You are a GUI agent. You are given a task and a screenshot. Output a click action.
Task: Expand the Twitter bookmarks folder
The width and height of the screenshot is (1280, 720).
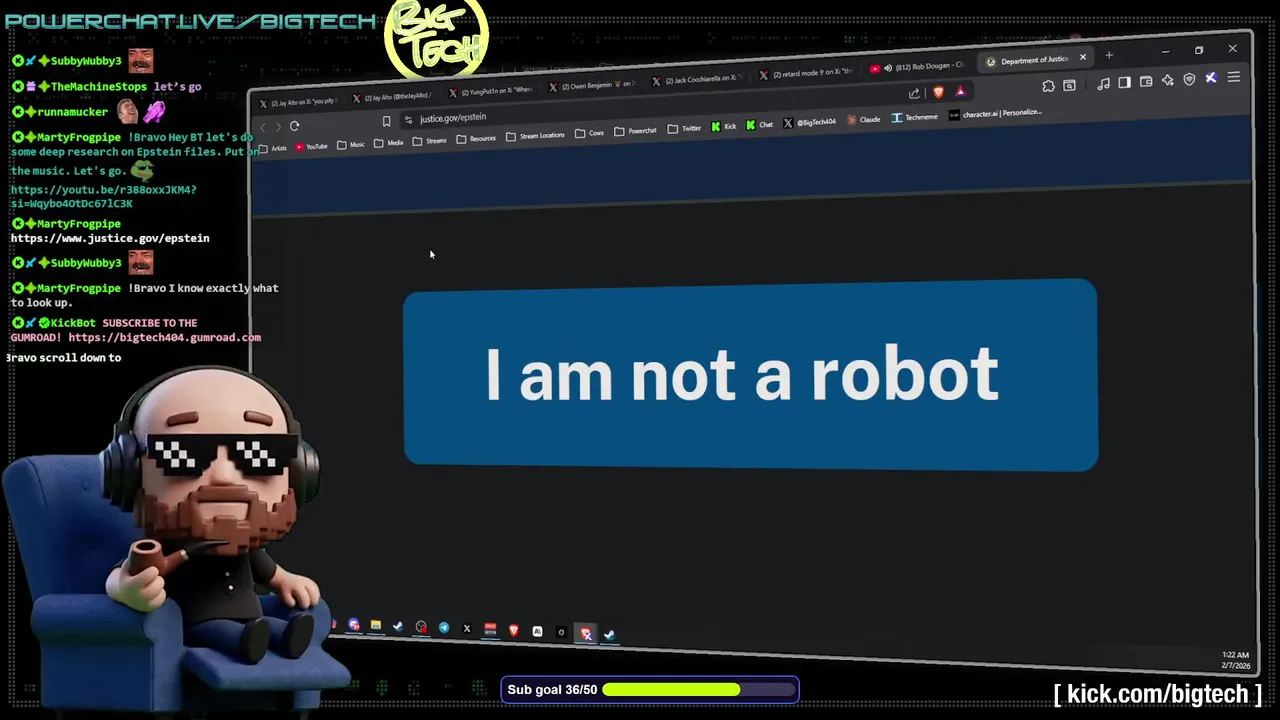click(685, 128)
